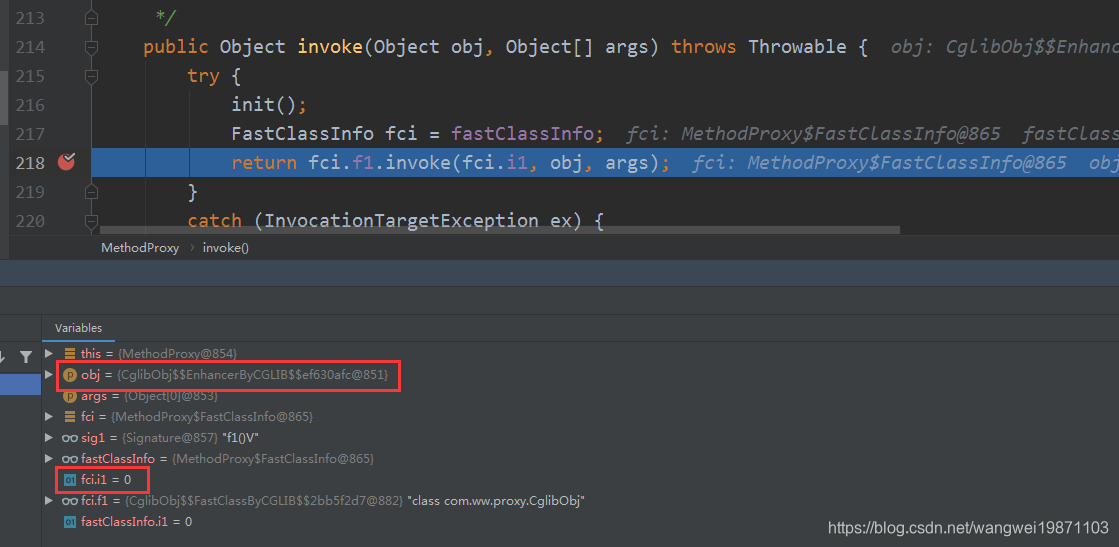Click the inline hint 'fci: MethodProxy$FastClassInfo@865' on line 217

click(x=816, y=134)
